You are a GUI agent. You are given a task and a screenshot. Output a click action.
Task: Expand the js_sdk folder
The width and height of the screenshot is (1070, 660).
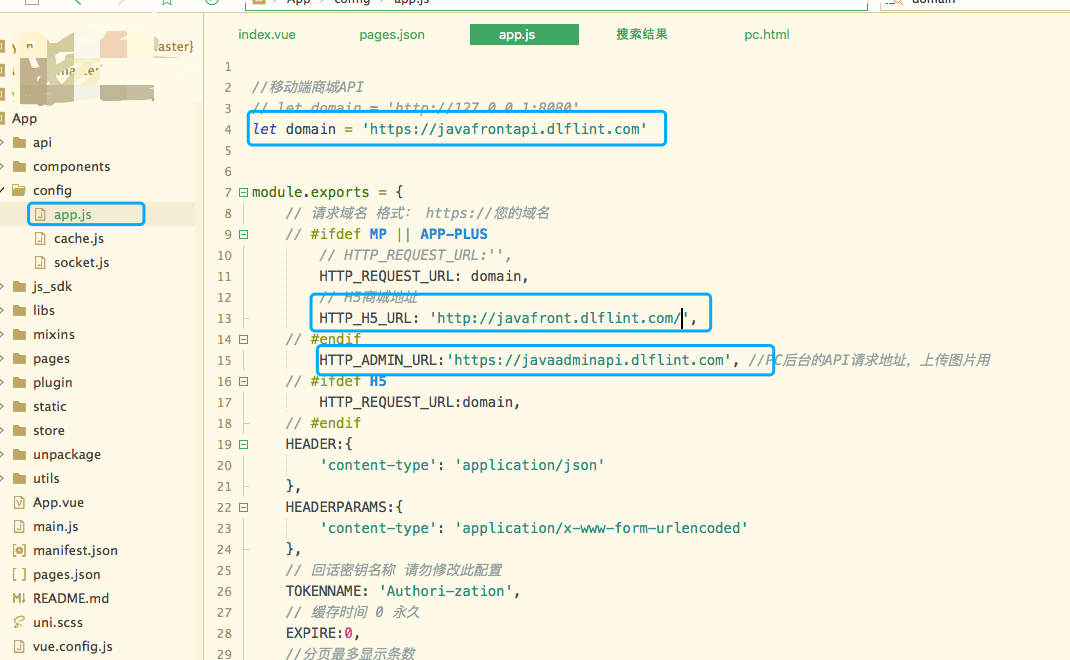click(x=3, y=286)
